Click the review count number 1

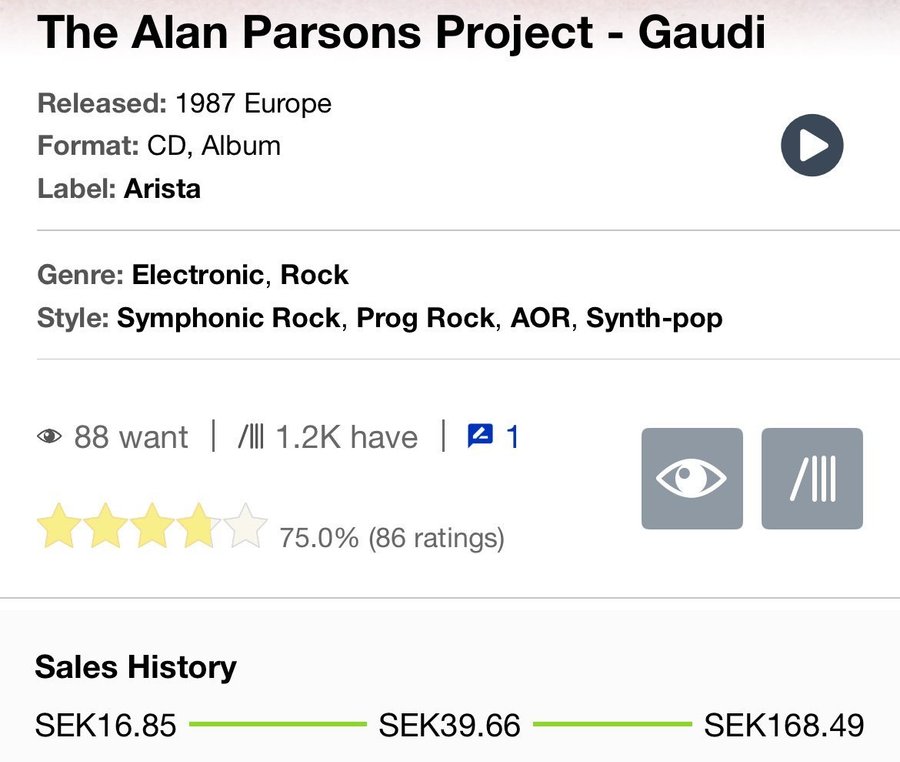pyautogui.click(x=512, y=437)
